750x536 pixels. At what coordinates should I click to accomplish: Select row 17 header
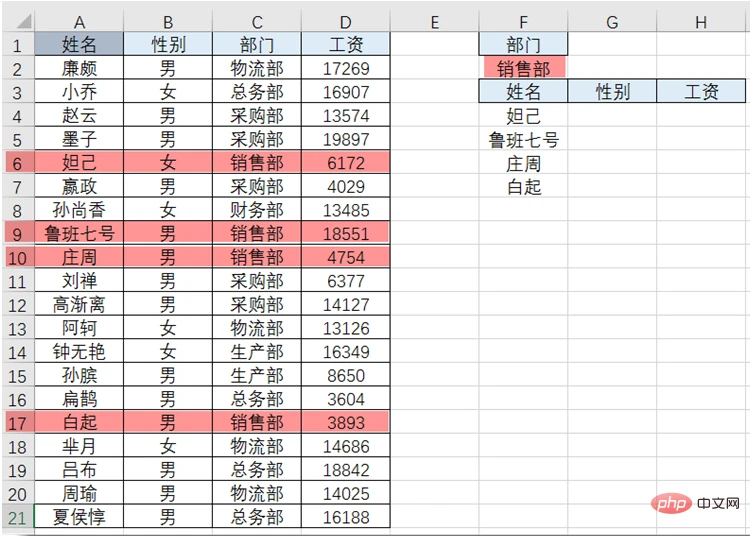[18, 423]
